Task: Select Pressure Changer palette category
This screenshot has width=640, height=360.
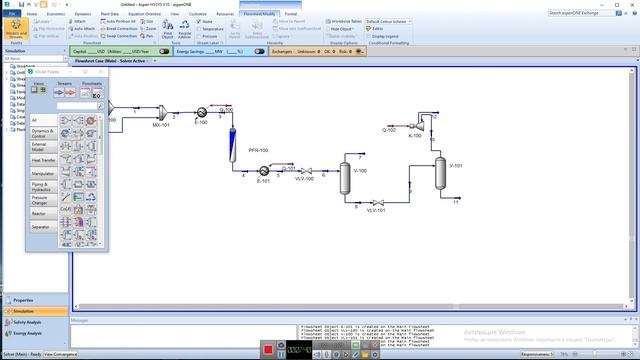Action: 43,200
